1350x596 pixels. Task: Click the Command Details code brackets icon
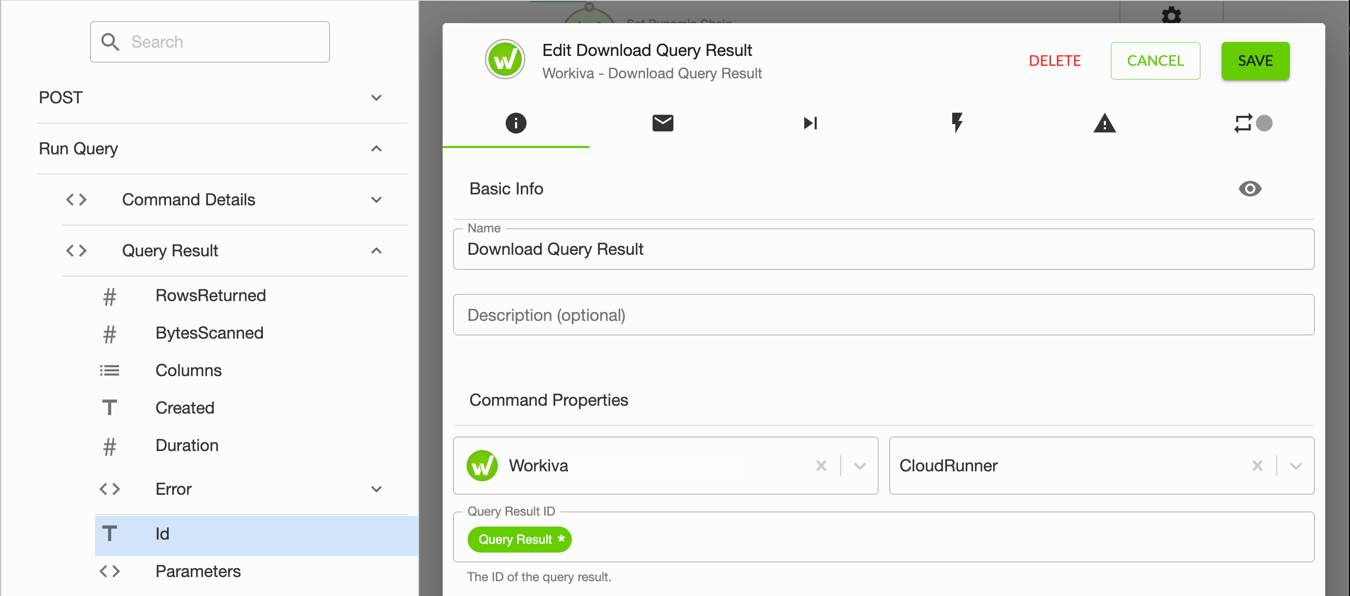pyautogui.click(x=77, y=200)
